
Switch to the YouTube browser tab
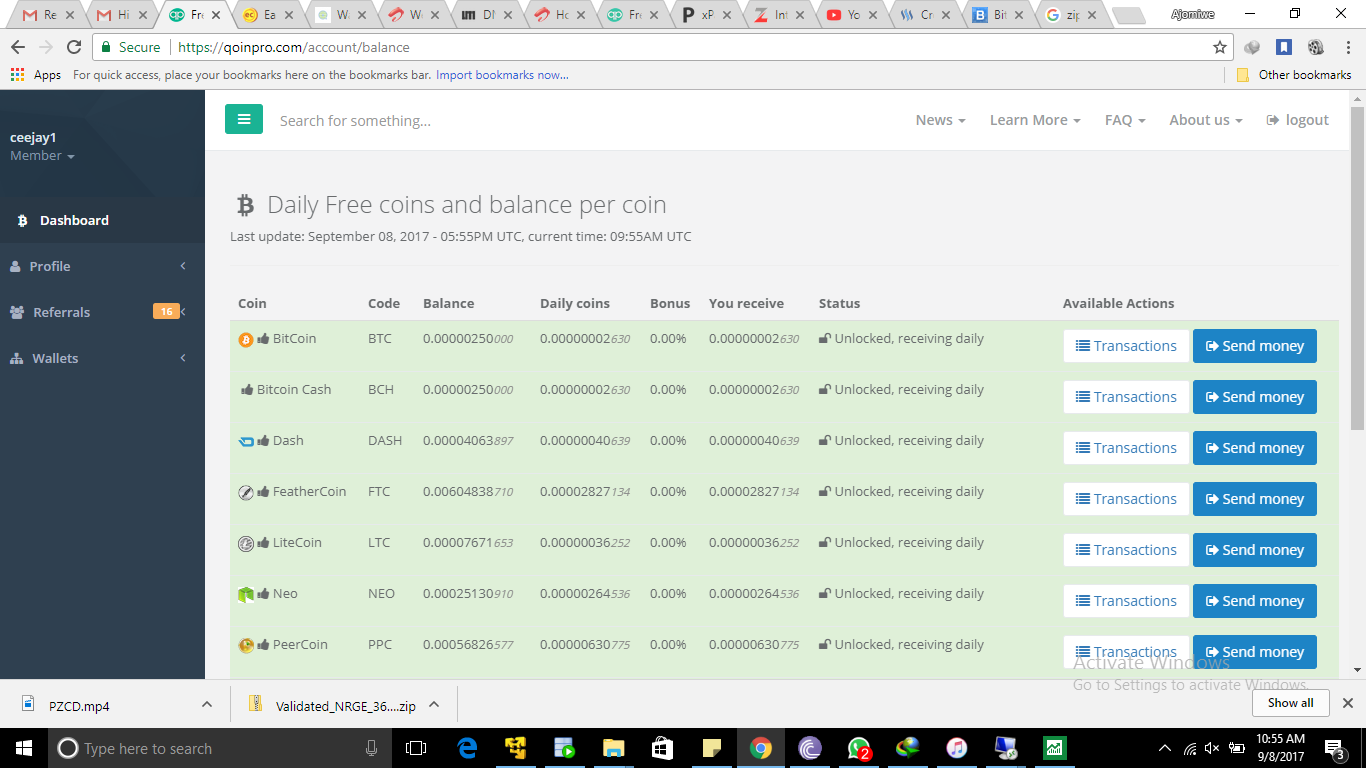tap(848, 15)
